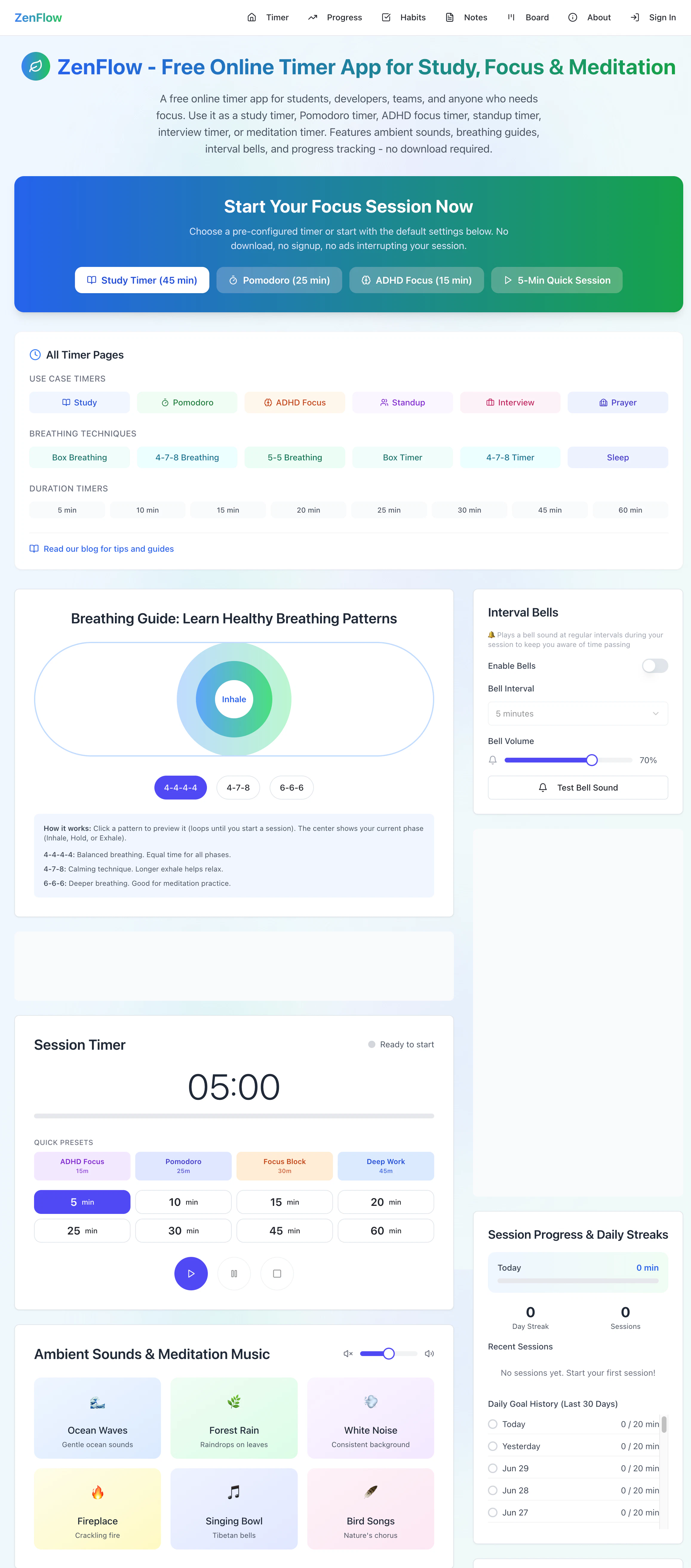The image size is (691, 1568).
Task: Start the session with play button
Action: (191, 1273)
